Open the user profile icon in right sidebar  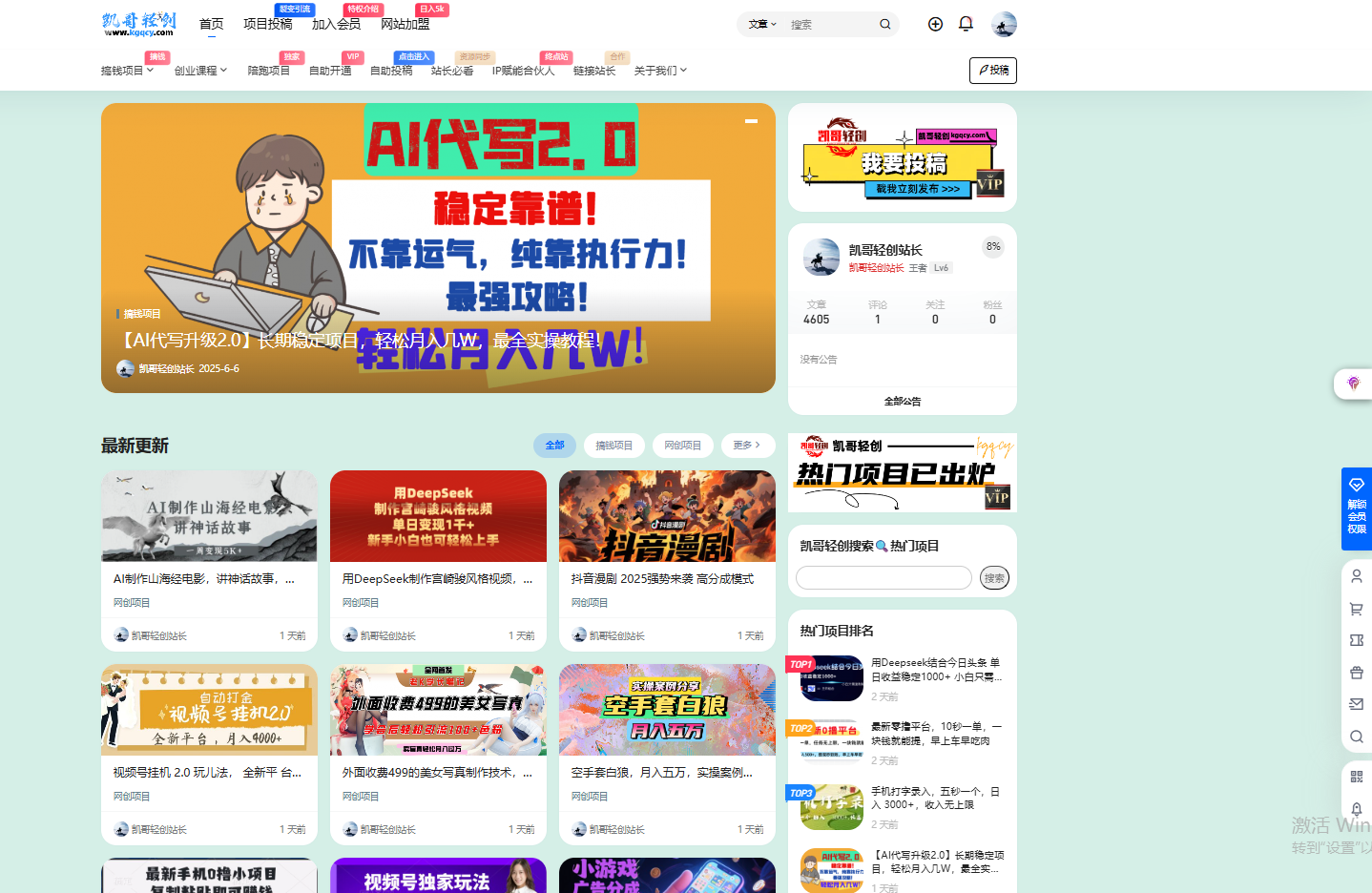coord(1357,576)
